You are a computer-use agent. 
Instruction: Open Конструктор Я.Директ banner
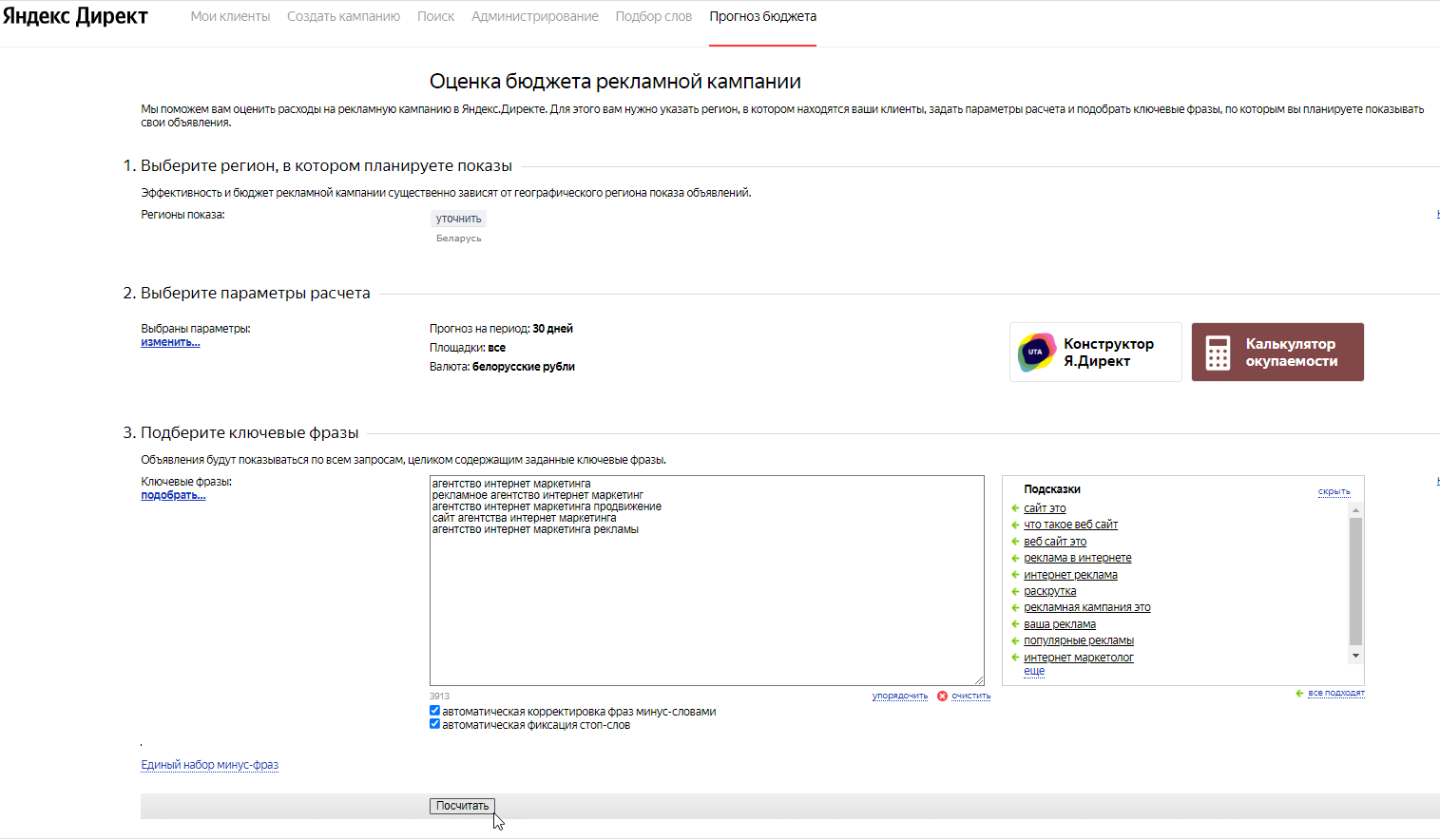[1095, 352]
